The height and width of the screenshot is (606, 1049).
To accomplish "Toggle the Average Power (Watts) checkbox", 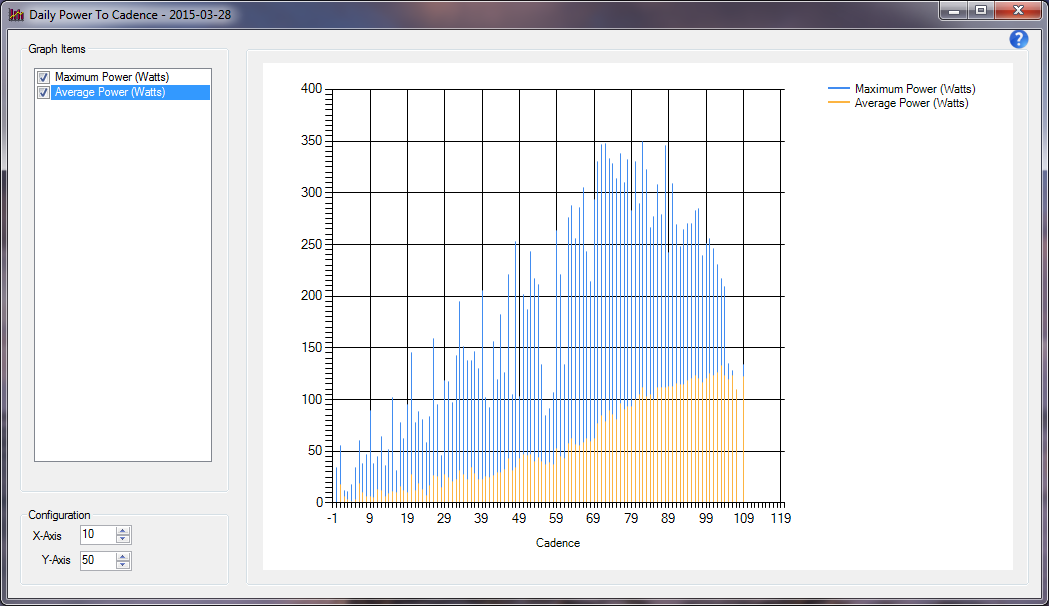I will [x=43, y=92].
